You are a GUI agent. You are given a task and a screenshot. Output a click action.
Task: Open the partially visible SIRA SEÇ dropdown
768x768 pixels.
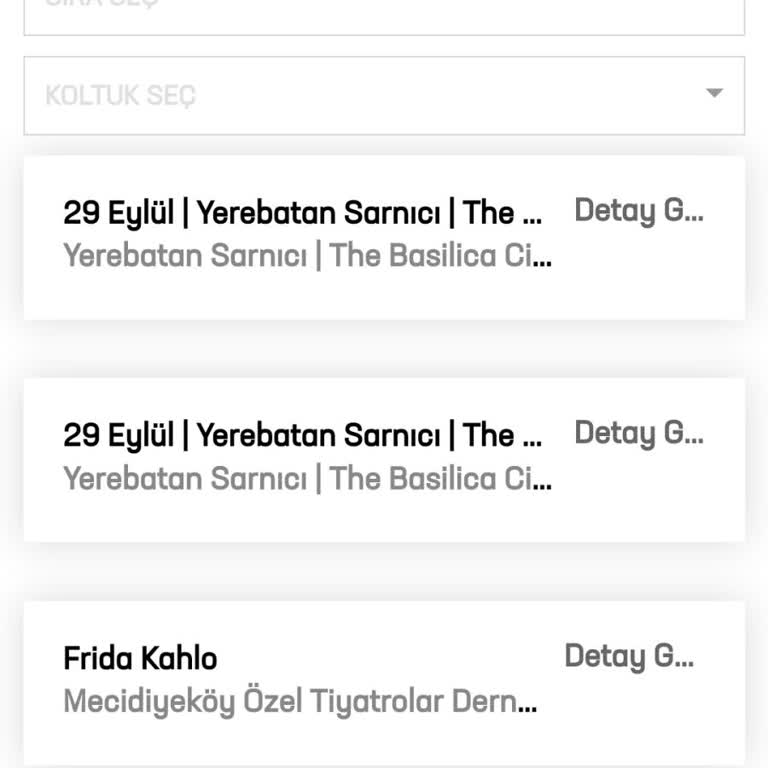tap(384, 15)
